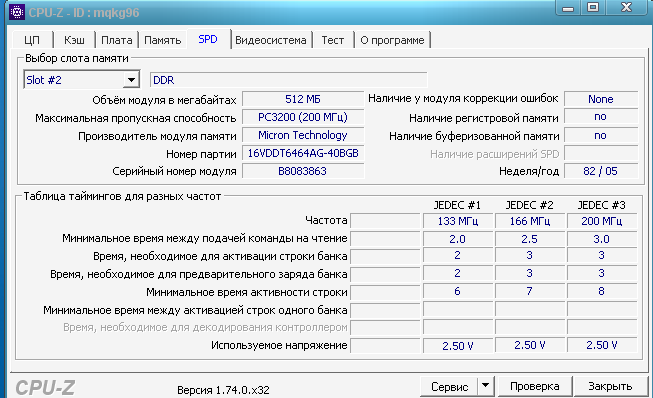Open the Кэш tab
Viewport: 653px width, 398px height.
click(x=74, y=40)
